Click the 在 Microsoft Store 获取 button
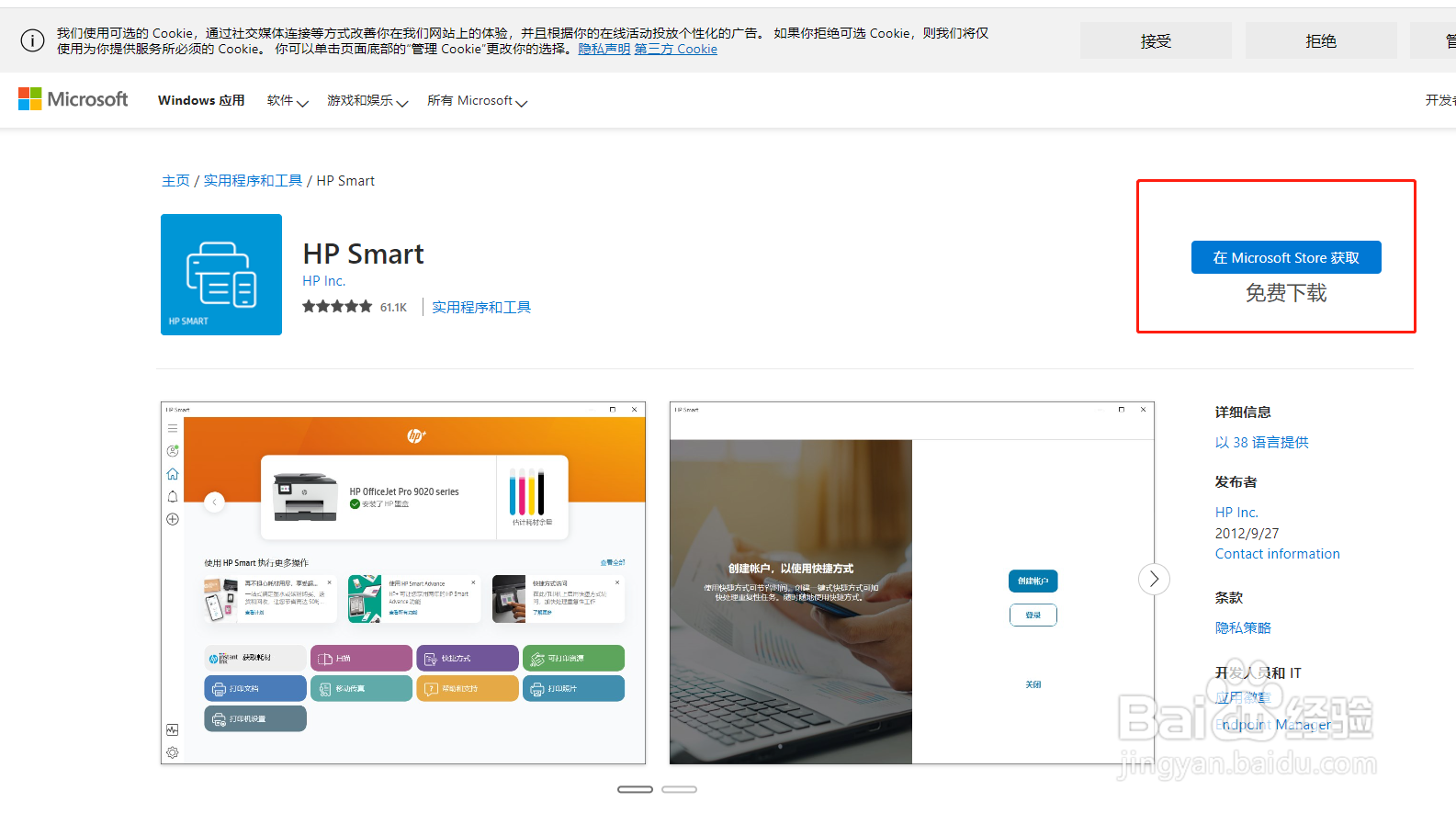 tap(1286, 257)
